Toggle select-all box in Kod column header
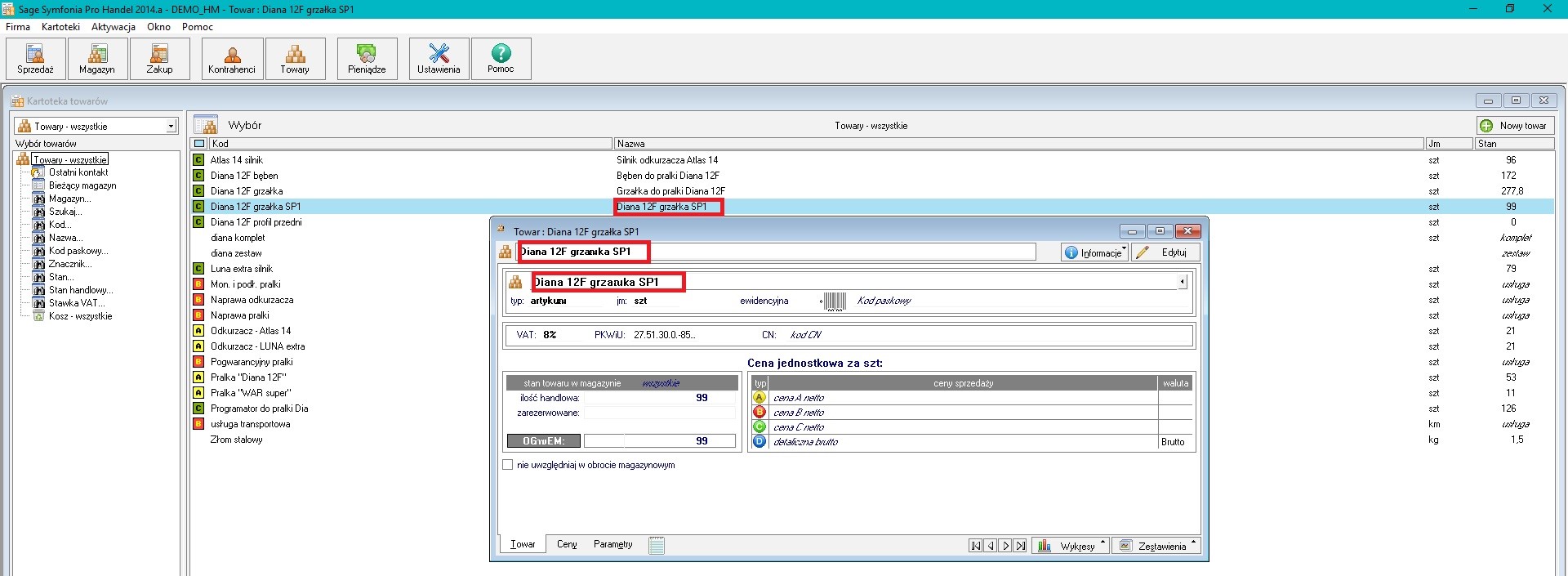1568x576 pixels. 199,144
